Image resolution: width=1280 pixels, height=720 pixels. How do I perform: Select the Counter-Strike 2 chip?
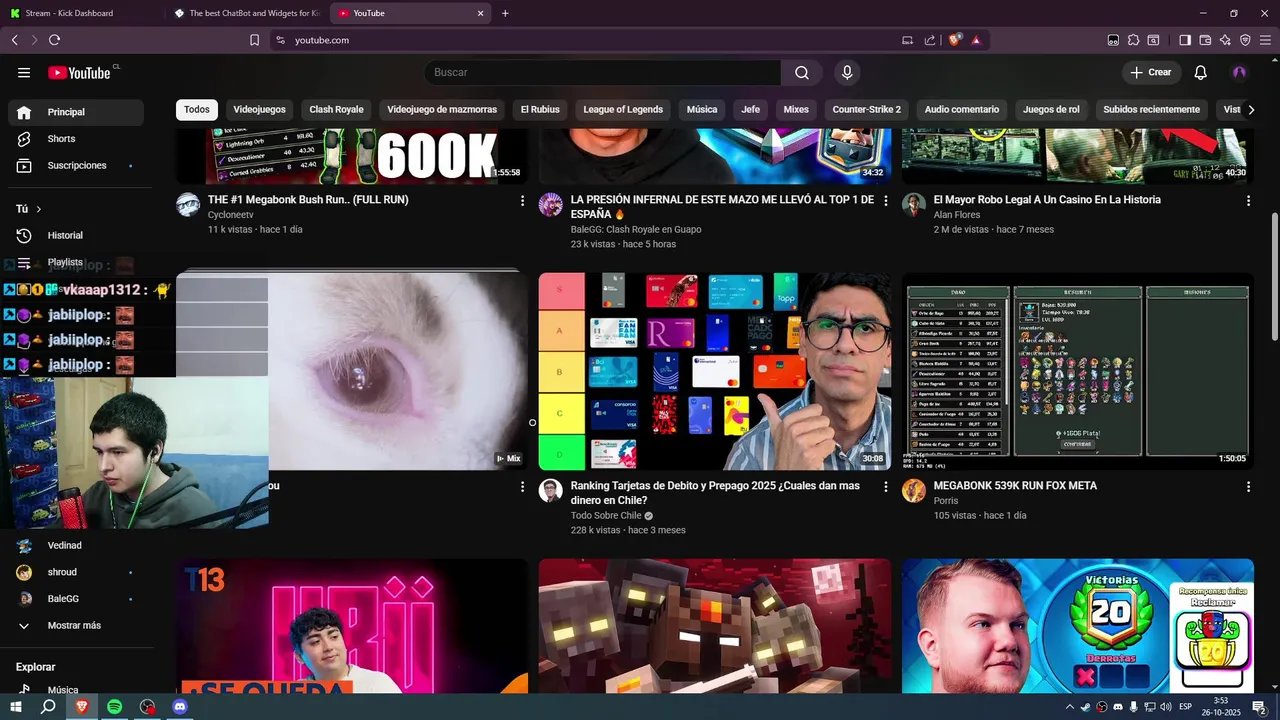click(x=867, y=109)
